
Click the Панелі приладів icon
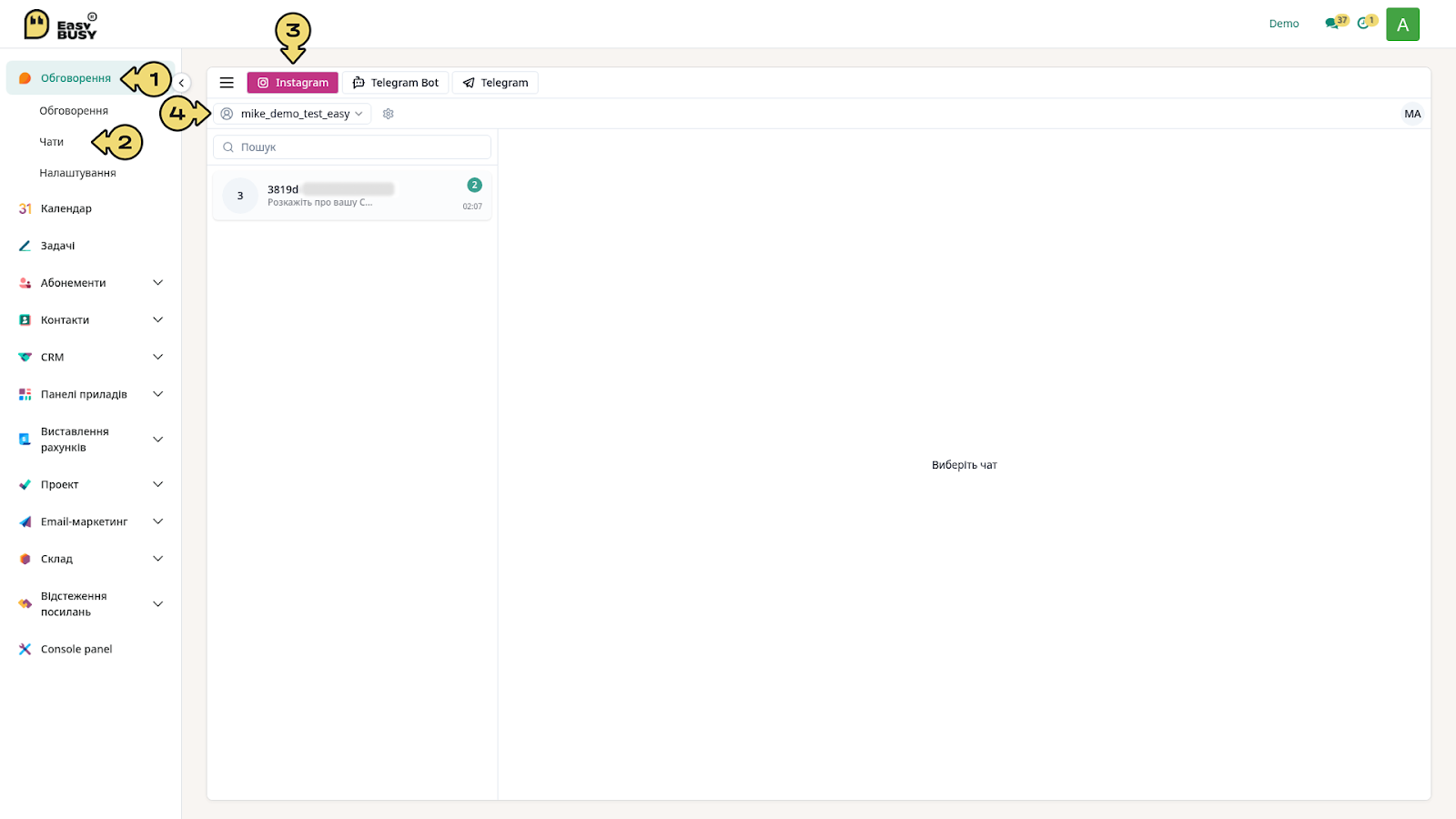click(x=25, y=395)
